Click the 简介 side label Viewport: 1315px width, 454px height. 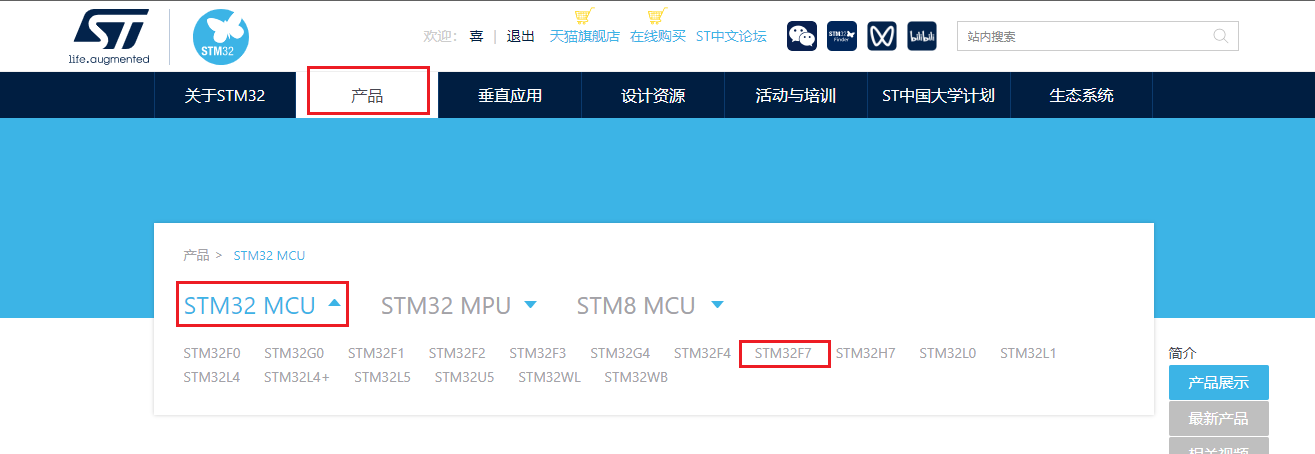tap(1182, 353)
